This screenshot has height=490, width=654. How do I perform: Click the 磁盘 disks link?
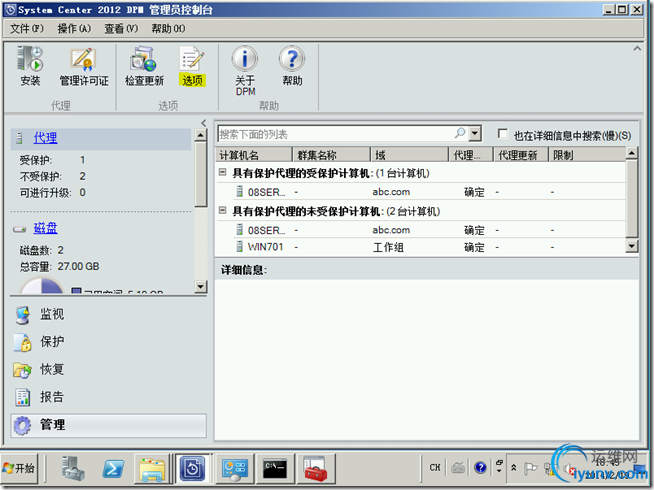click(45, 228)
